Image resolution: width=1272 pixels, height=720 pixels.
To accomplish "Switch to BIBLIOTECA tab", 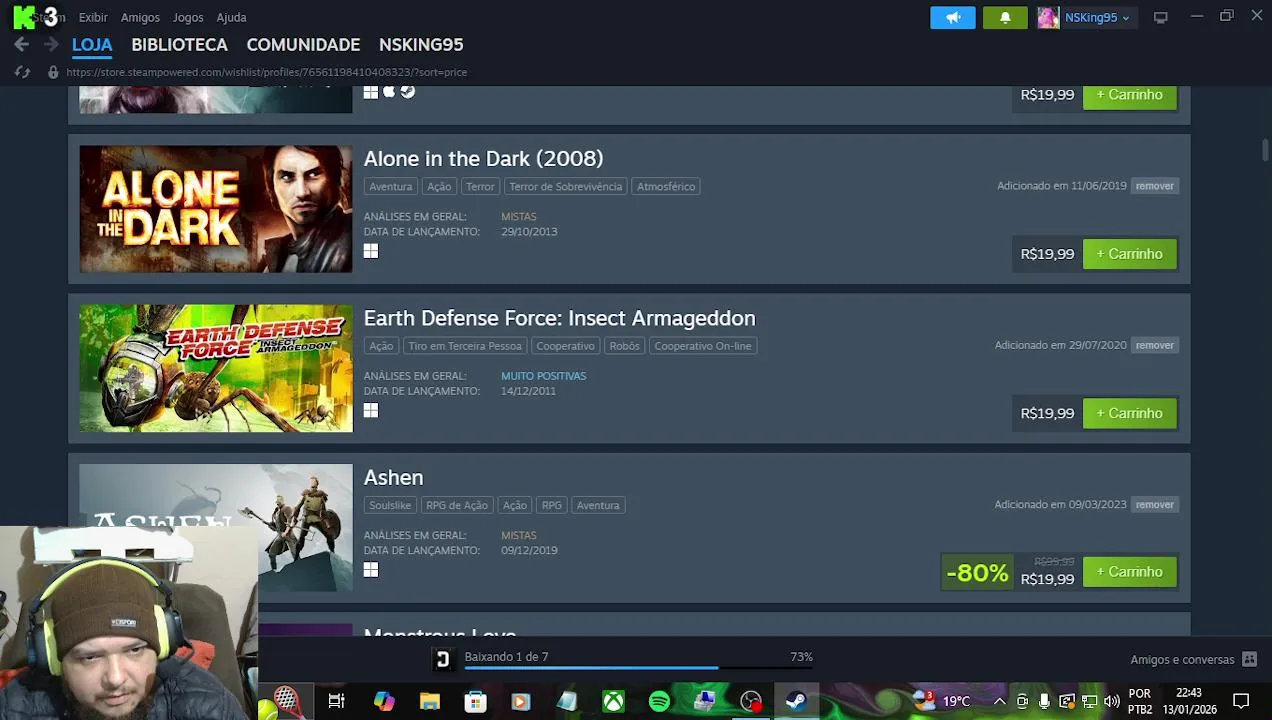I will coord(179,45).
